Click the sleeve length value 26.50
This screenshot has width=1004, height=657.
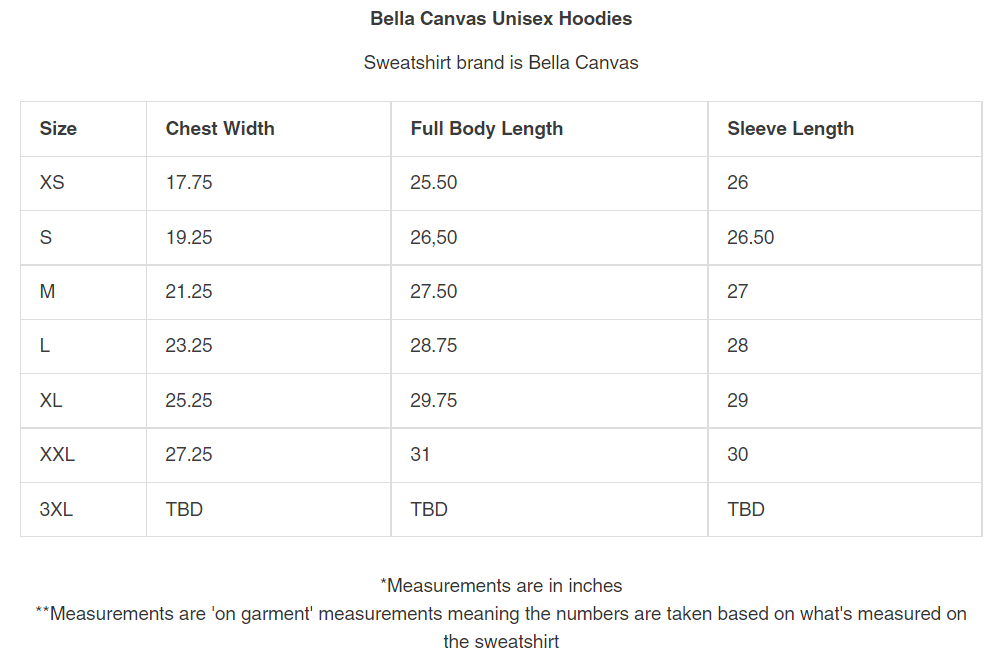point(750,237)
